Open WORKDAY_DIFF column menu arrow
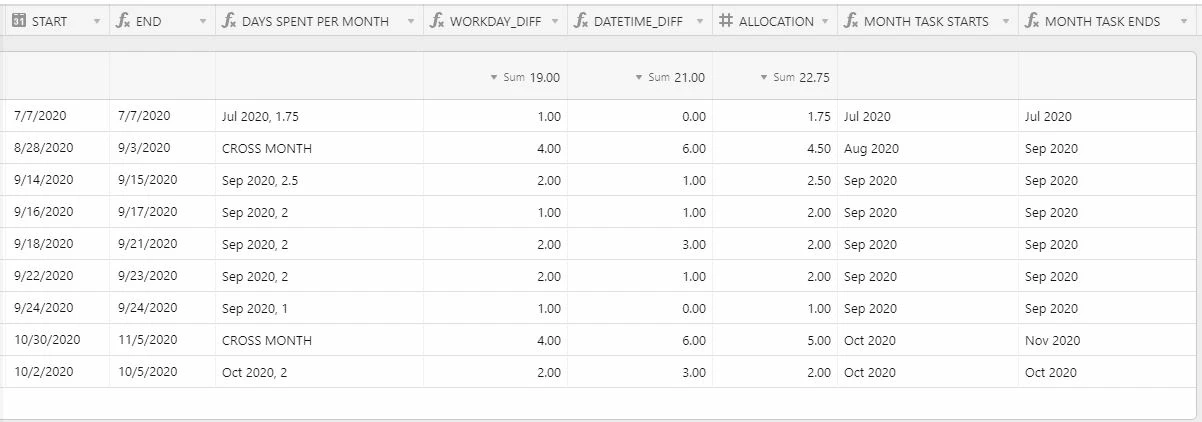 [x=554, y=22]
